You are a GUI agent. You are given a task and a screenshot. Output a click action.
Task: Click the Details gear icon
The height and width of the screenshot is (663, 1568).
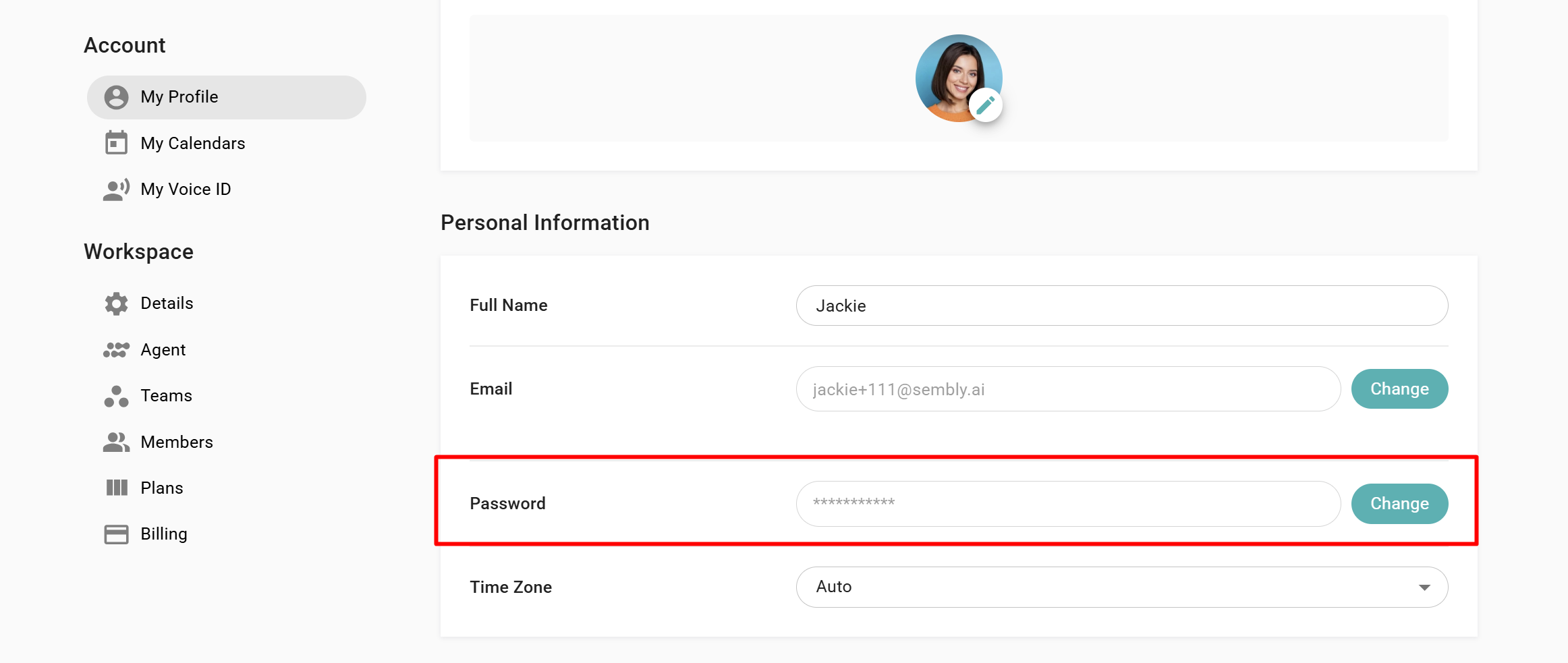coord(116,304)
